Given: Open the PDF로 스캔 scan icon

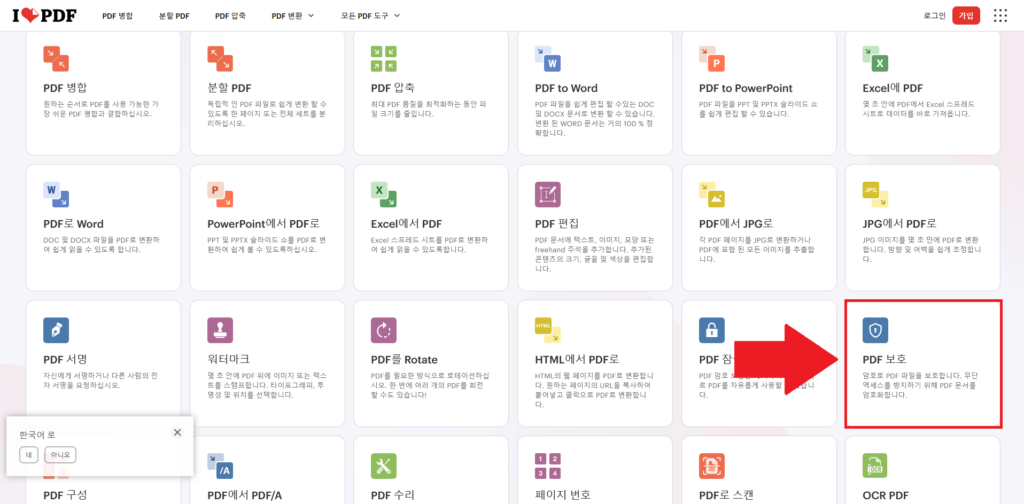Looking at the screenshot, I should 712,466.
